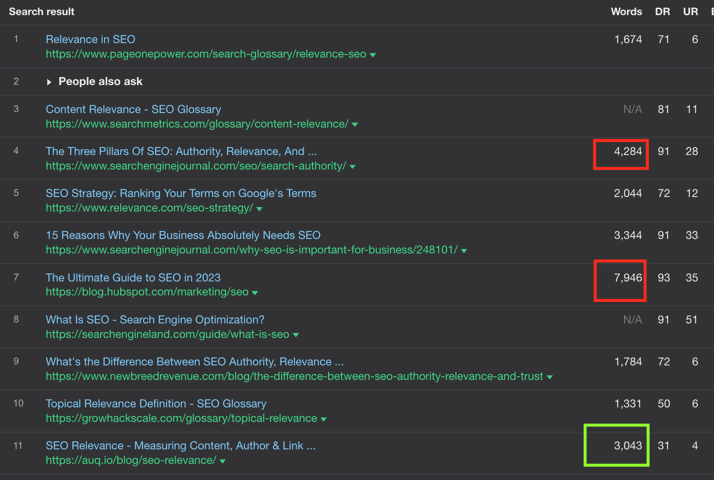Open 'Content Relevance - SEO Glossary' title
This screenshot has height=480, width=714.
pyautogui.click(x=133, y=109)
